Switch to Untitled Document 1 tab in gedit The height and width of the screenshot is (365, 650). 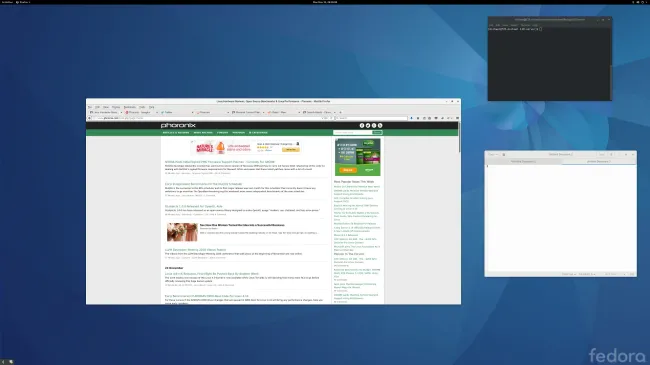(523, 161)
